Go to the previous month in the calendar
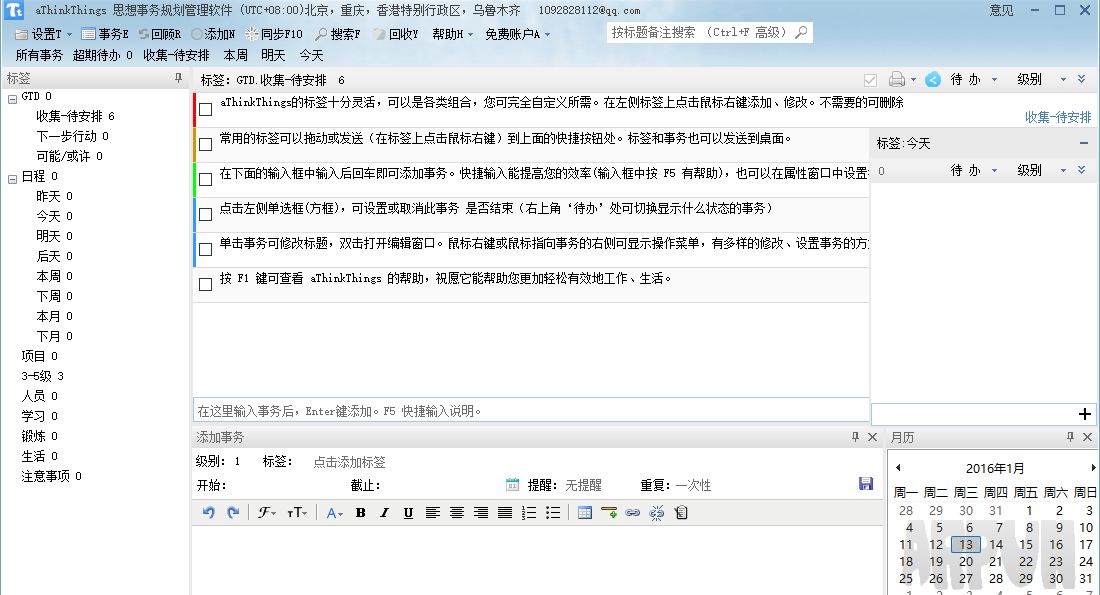Image resolution: width=1100 pixels, height=595 pixels. (x=898, y=467)
